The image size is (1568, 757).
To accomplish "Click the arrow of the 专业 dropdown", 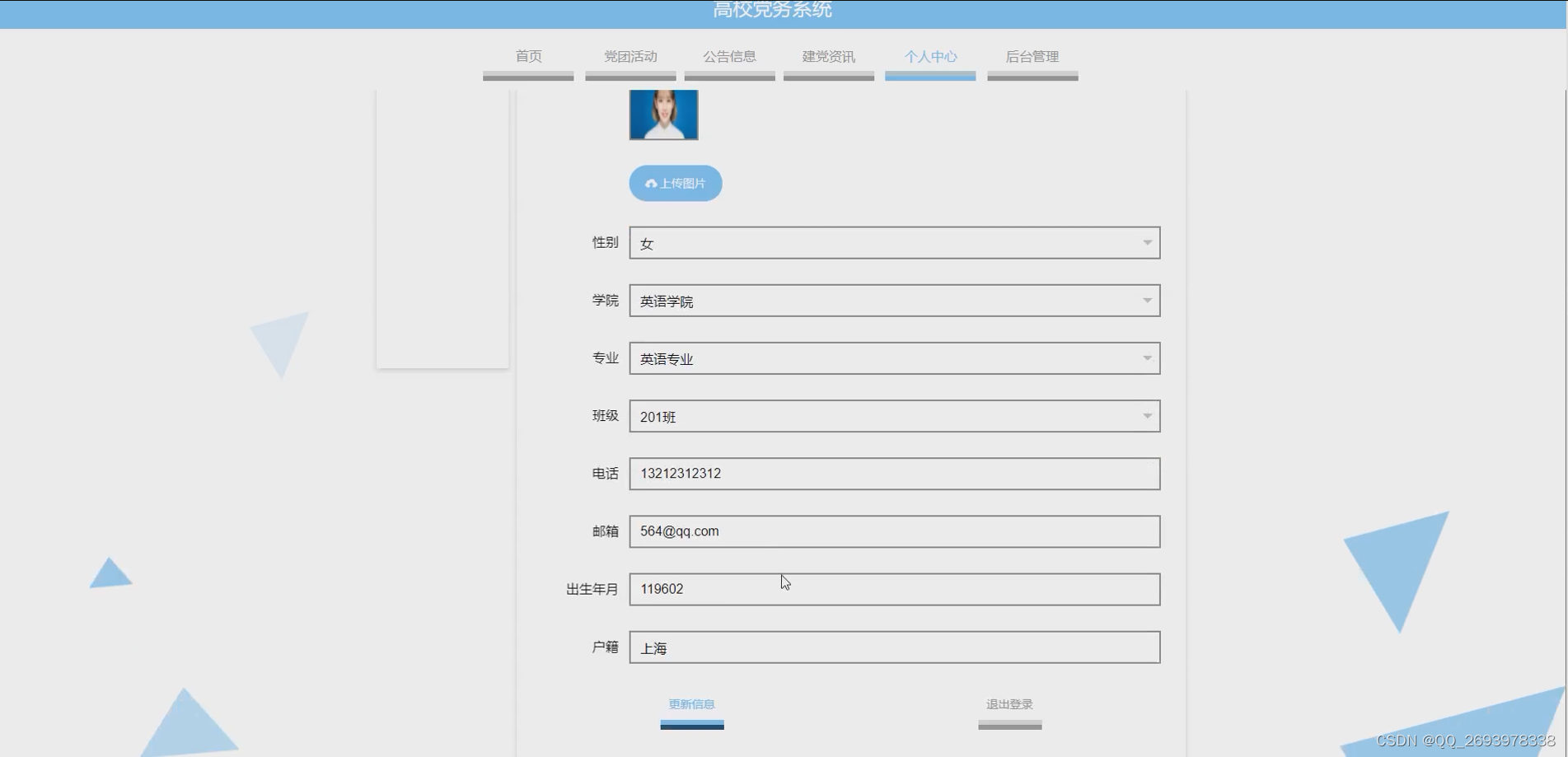I will [x=1147, y=358].
